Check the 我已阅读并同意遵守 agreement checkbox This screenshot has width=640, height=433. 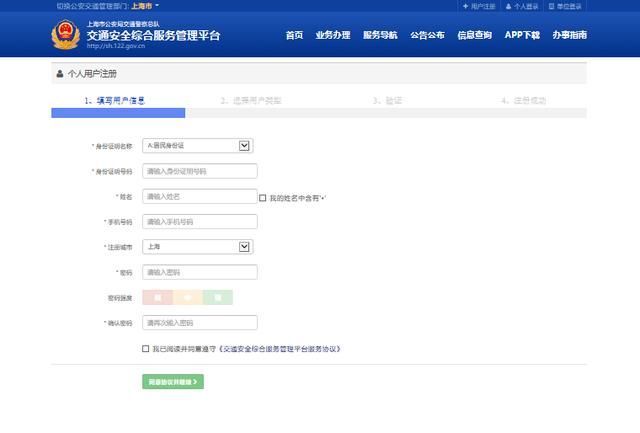pos(146,349)
